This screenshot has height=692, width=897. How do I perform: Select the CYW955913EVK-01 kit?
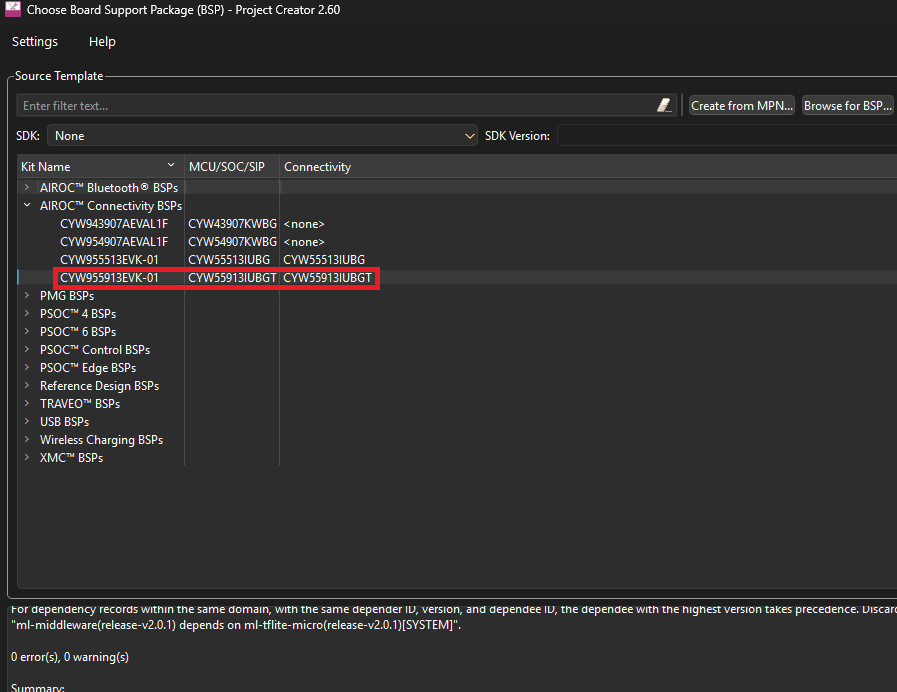pyautogui.click(x=109, y=278)
